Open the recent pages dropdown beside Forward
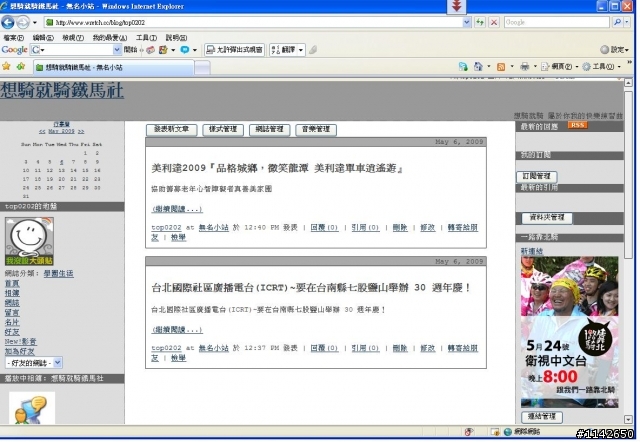The height and width of the screenshot is (442, 640). 35,22
